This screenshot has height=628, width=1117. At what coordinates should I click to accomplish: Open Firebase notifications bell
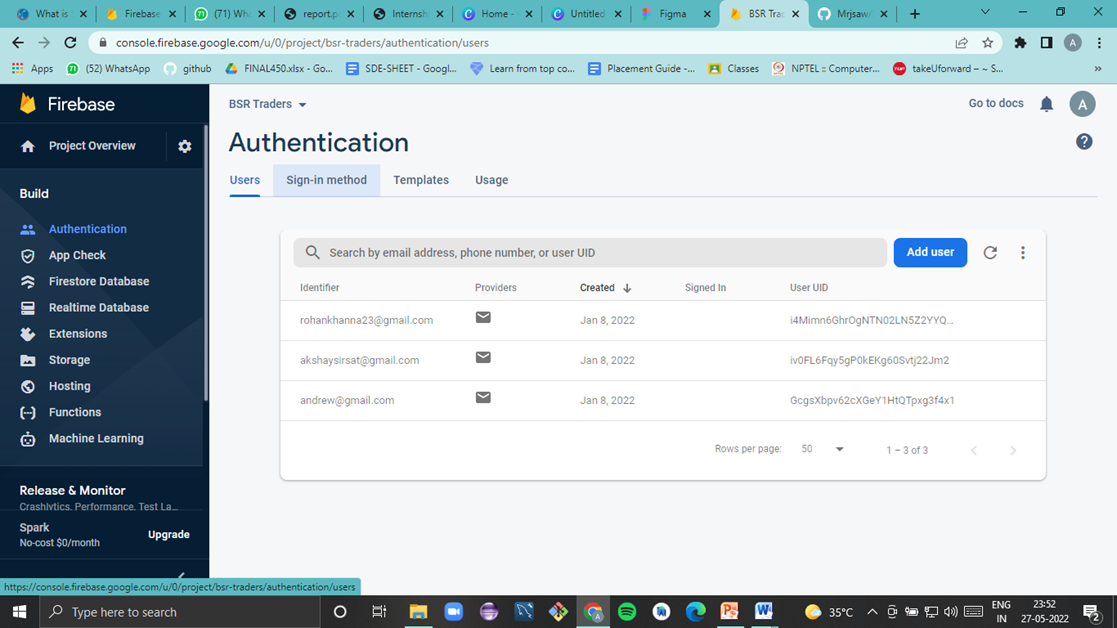coord(1046,103)
